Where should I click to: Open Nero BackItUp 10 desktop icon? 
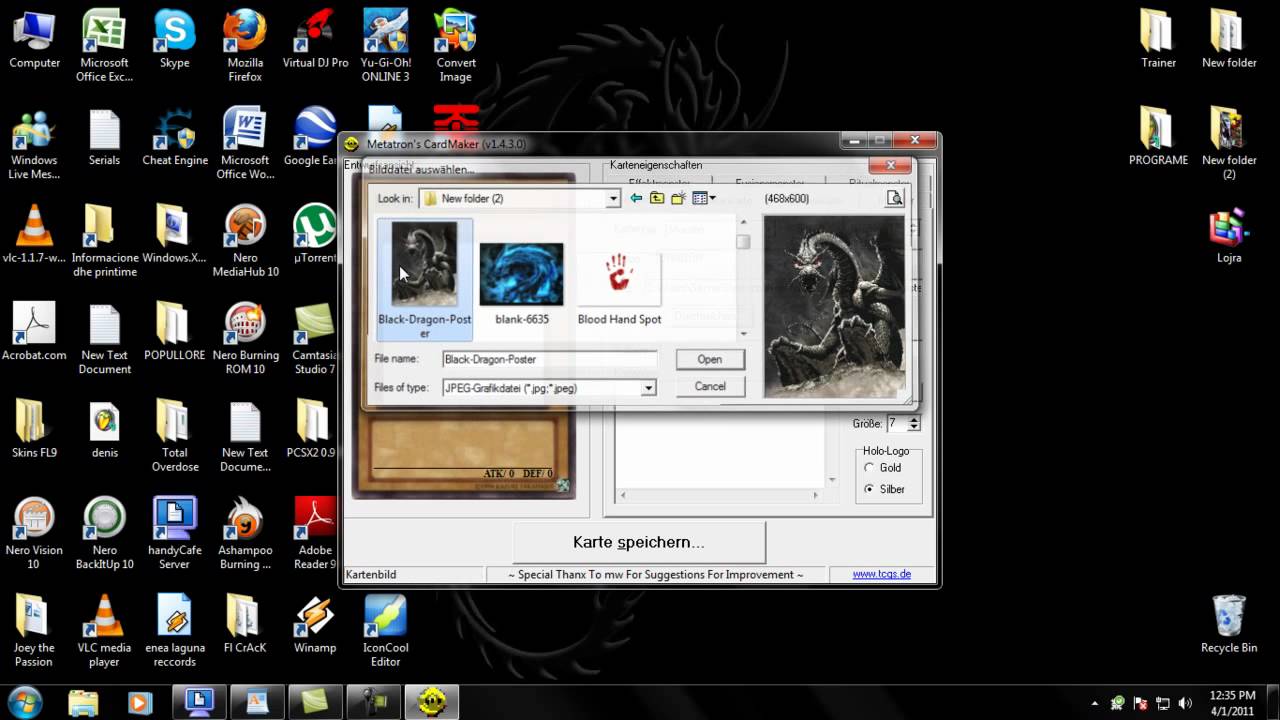(104, 533)
